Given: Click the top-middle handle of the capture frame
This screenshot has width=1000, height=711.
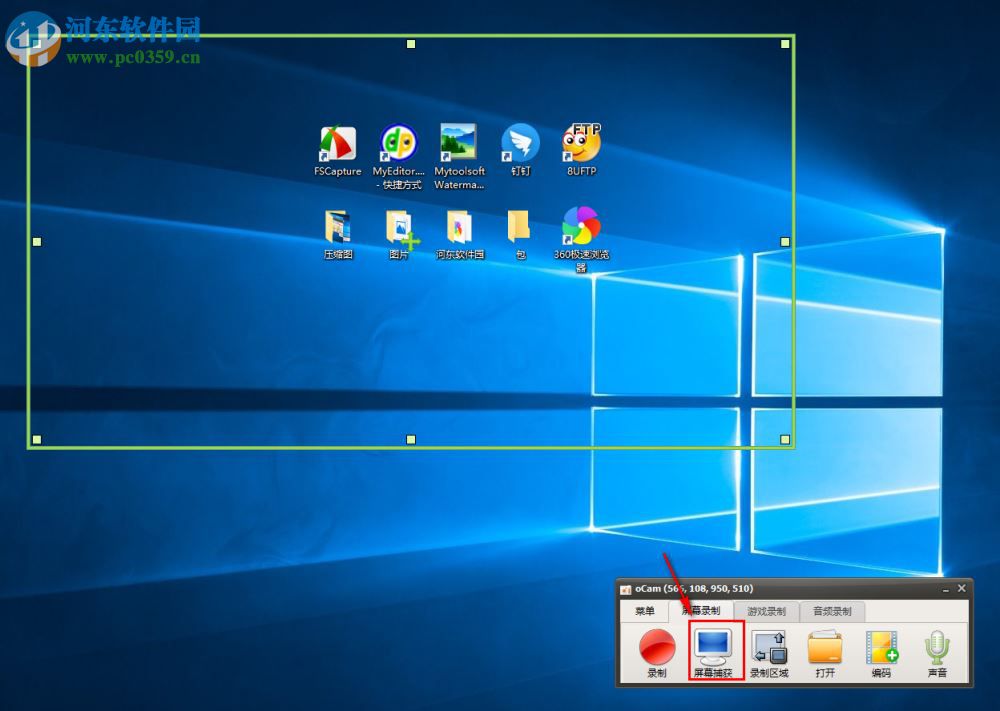Looking at the screenshot, I should (x=411, y=44).
